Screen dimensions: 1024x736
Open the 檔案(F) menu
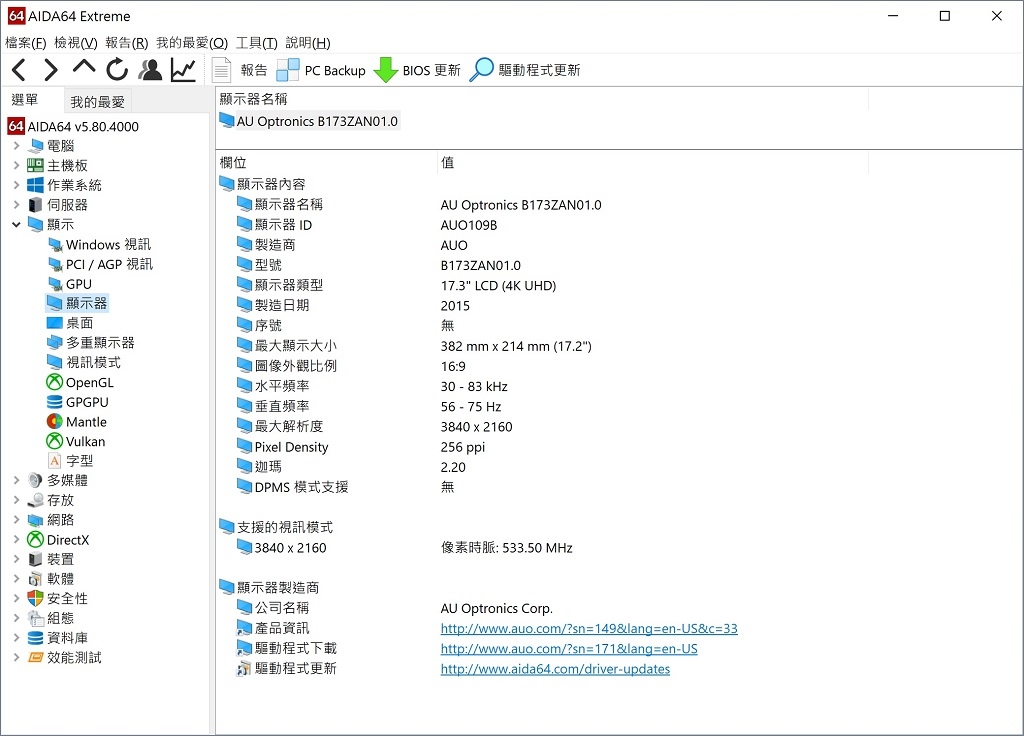click(x=25, y=43)
